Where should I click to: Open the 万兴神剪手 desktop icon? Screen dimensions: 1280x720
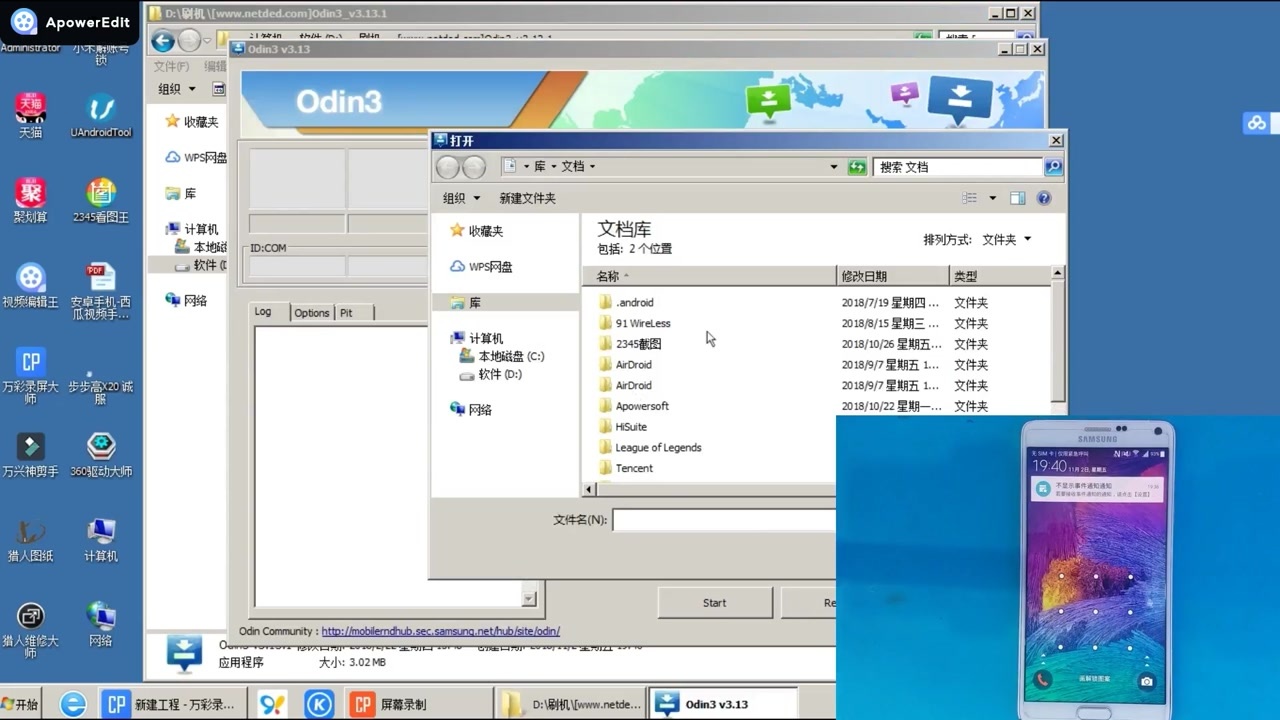point(30,455)
